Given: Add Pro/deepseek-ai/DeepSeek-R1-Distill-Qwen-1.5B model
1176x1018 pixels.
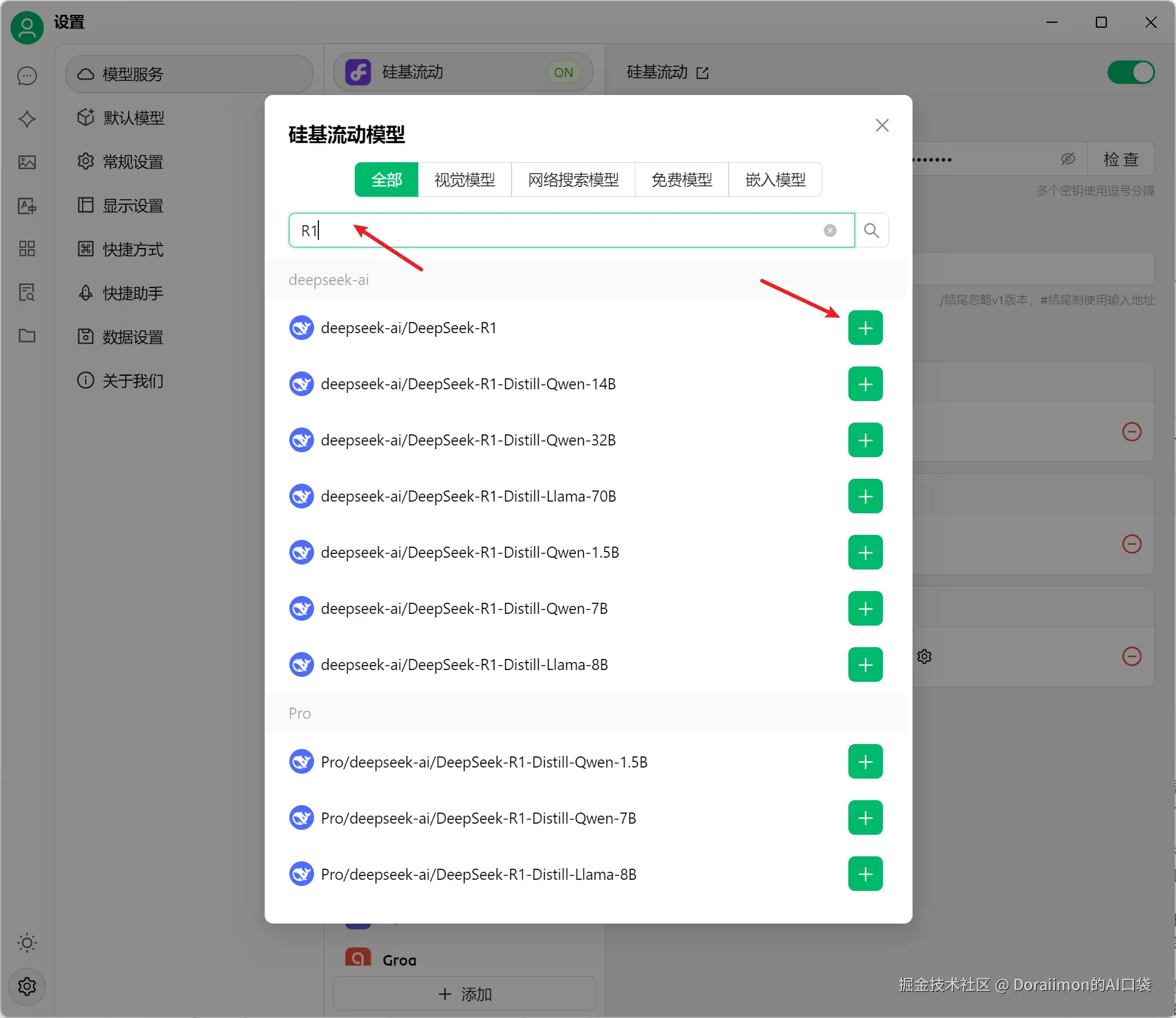Looking at the screenshot, I should click(x=865, y=762).
